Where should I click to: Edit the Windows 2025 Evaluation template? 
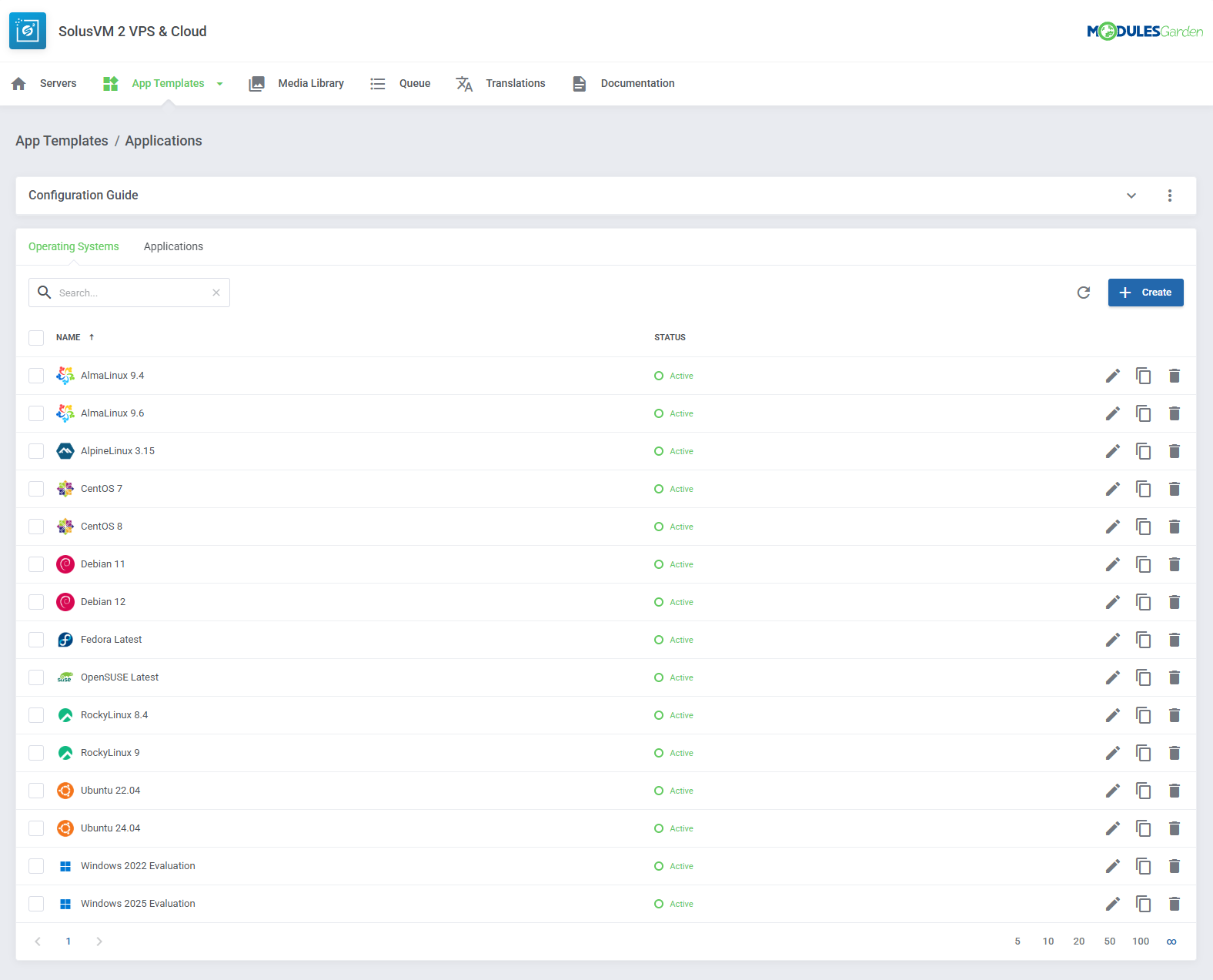1112,904
